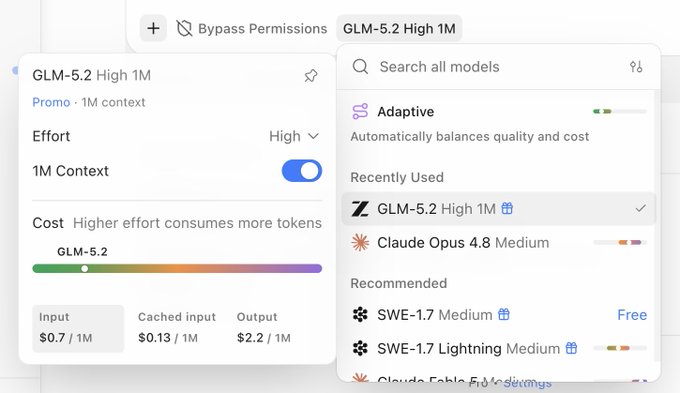
Task: Select Claude Opus 4.8 Medium model
Action: pyautogui.click(x=499, y=242)
